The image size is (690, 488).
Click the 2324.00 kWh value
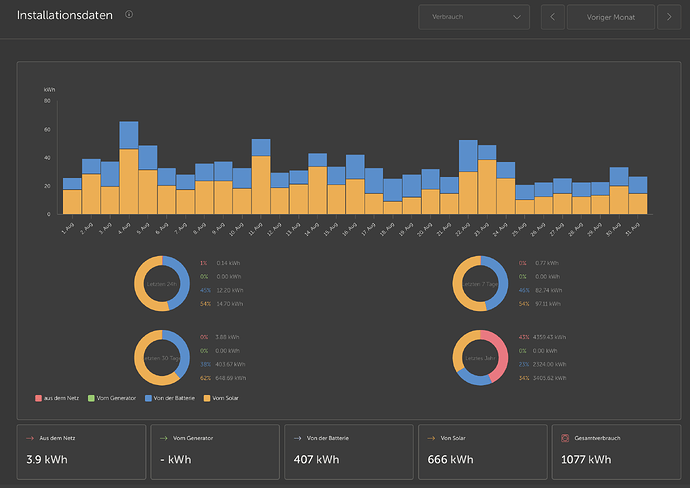(550, 364)
